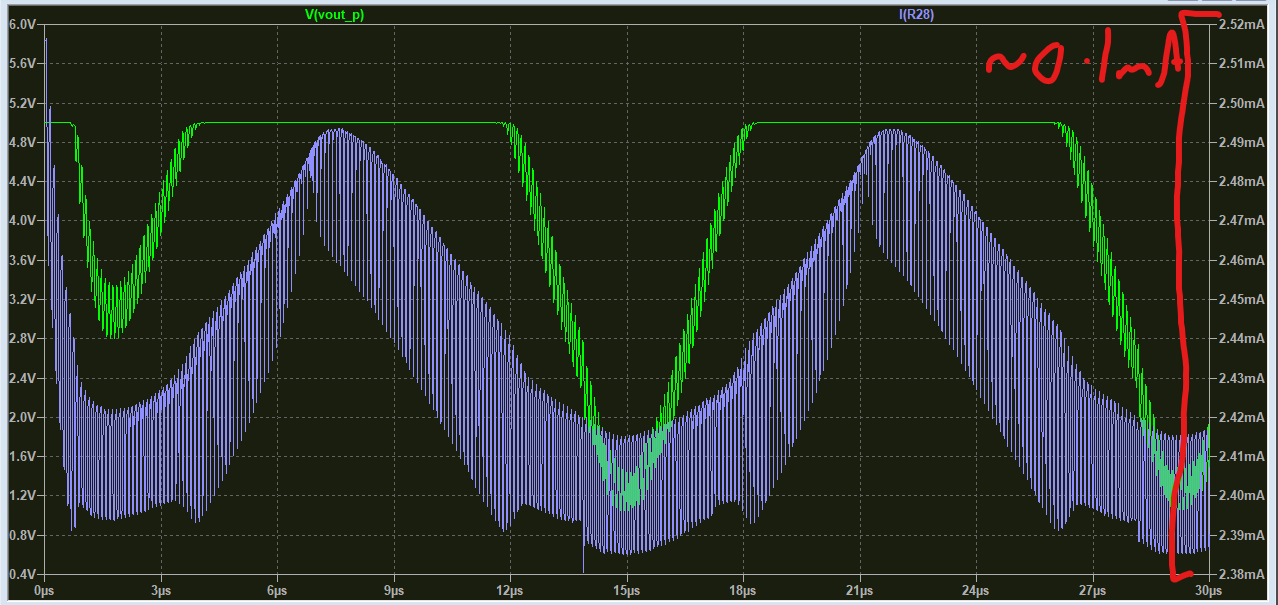Click the 0µs time axis label
This screenshot has width=1278, height=605.
coord(43,591)
